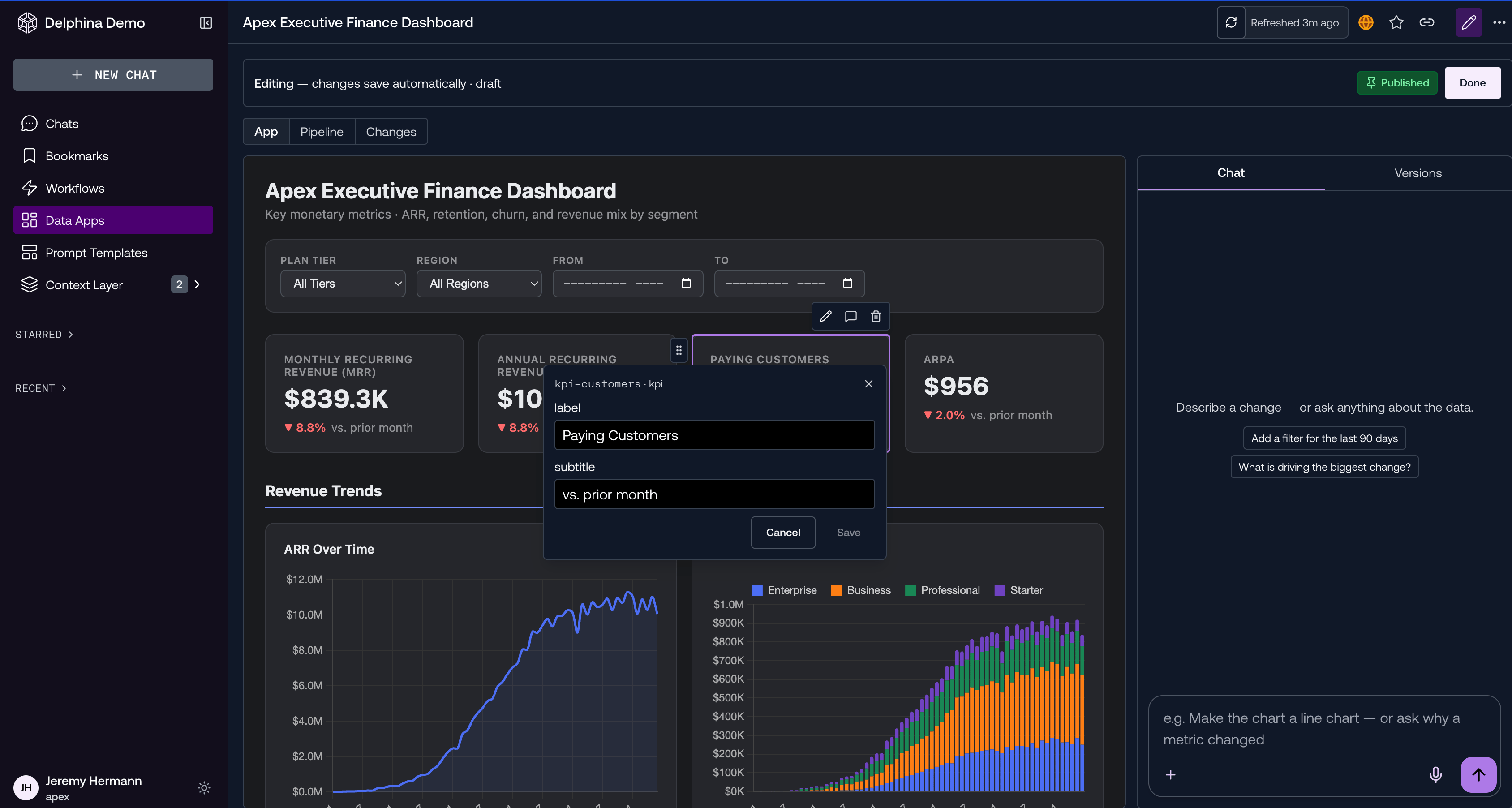
Task: Click the ARPA value $956
Action: (956, 386)
